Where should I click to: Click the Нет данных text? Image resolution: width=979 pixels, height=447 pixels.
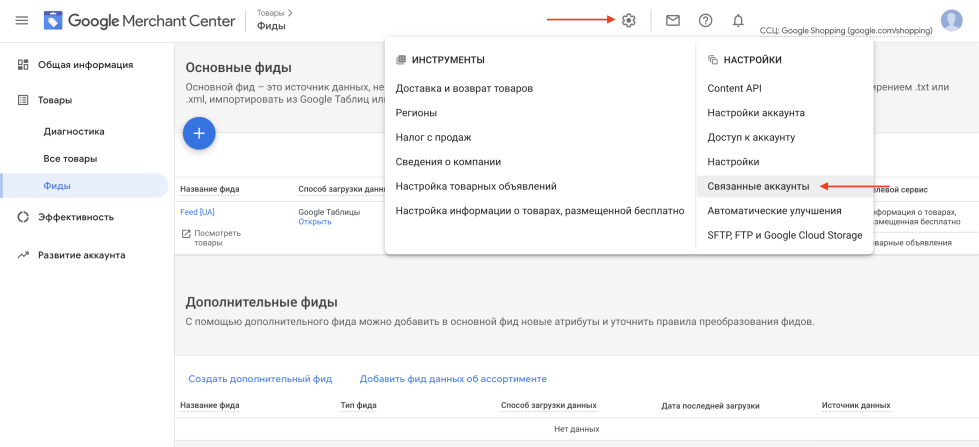(x=577, y=429)
